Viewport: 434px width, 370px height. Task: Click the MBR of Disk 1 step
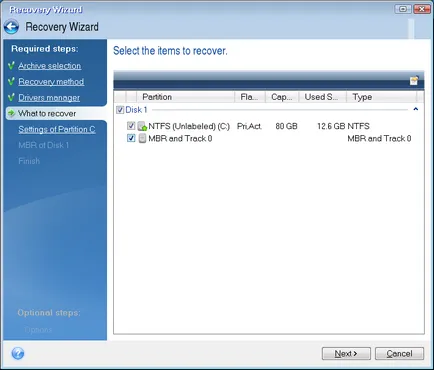coord(44,145)
